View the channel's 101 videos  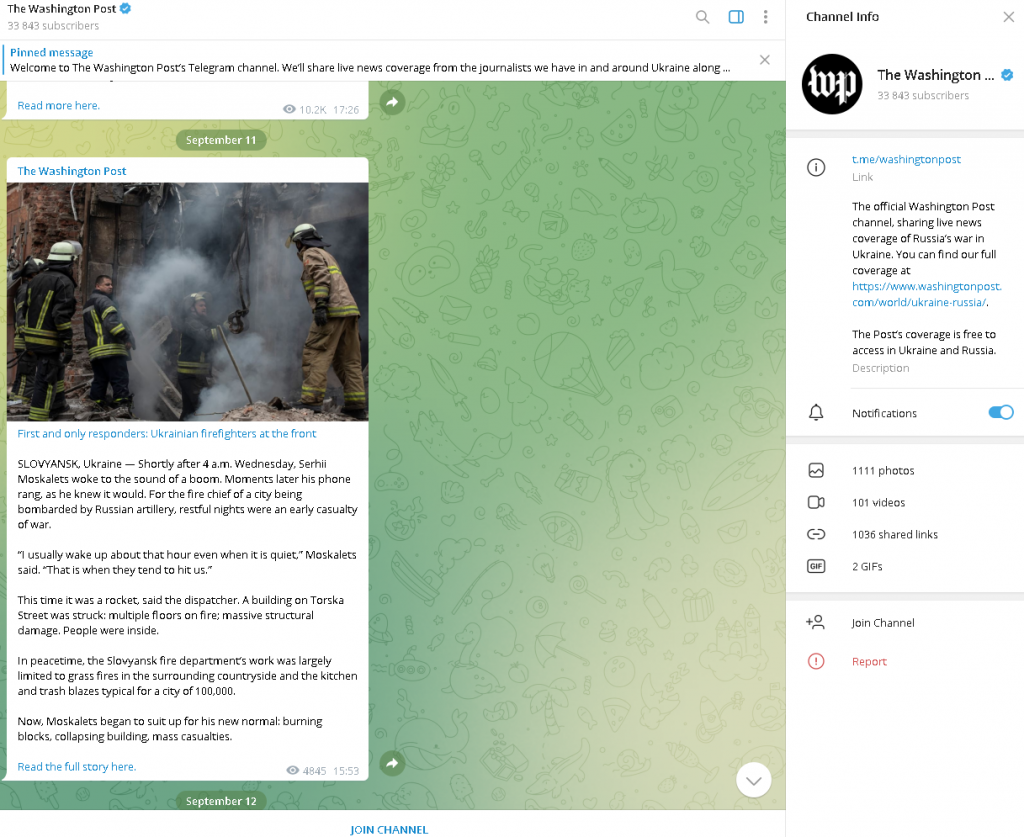pyautogui.click(x=878, y=502)
